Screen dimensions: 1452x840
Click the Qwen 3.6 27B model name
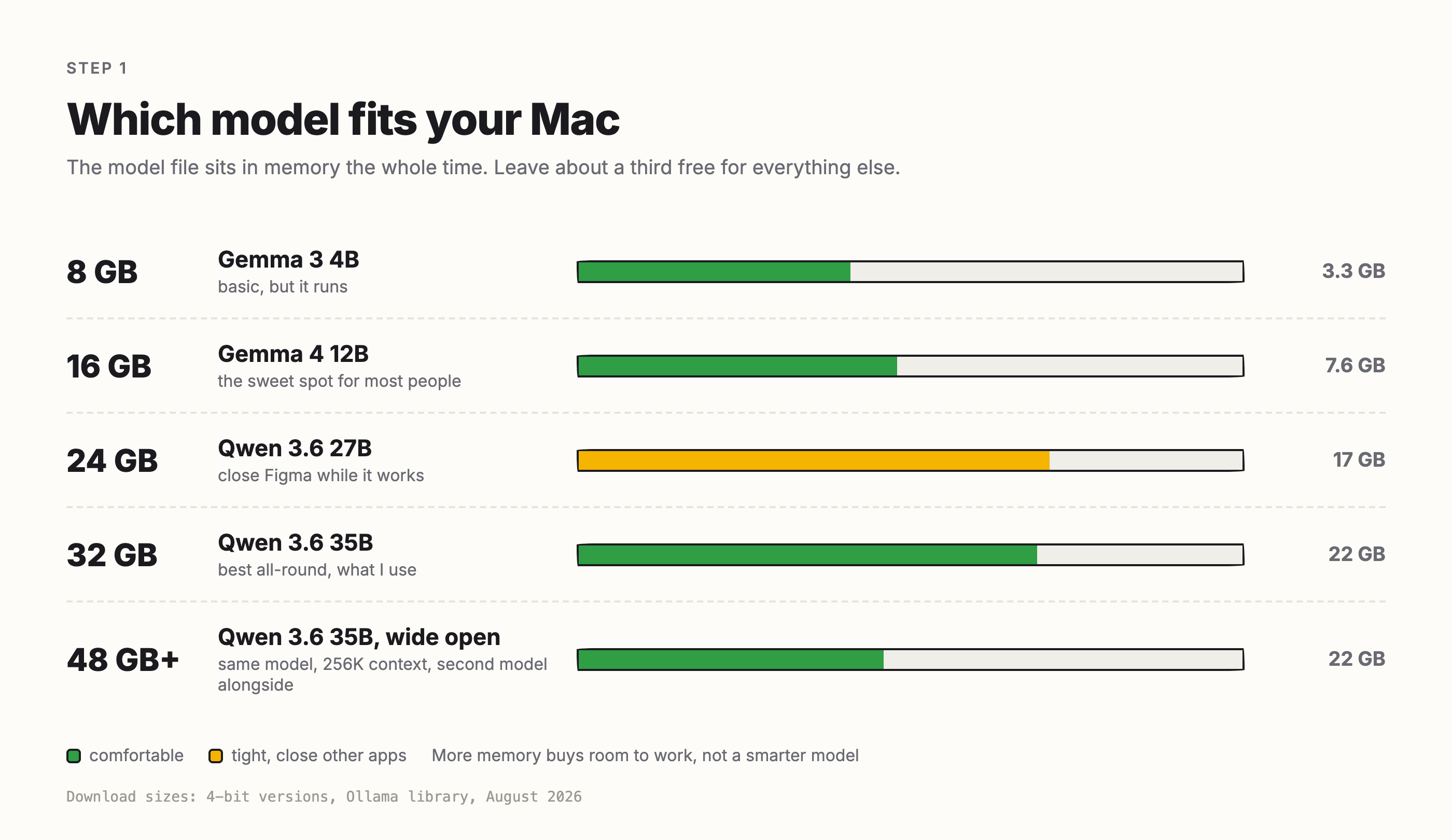coord(295,449)
